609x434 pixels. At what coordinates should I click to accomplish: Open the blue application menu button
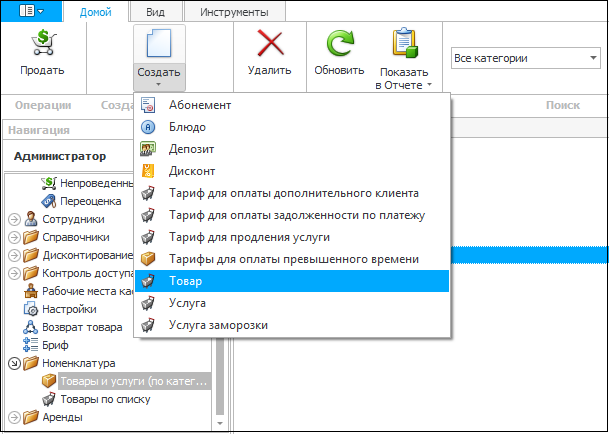pos(31,11)
